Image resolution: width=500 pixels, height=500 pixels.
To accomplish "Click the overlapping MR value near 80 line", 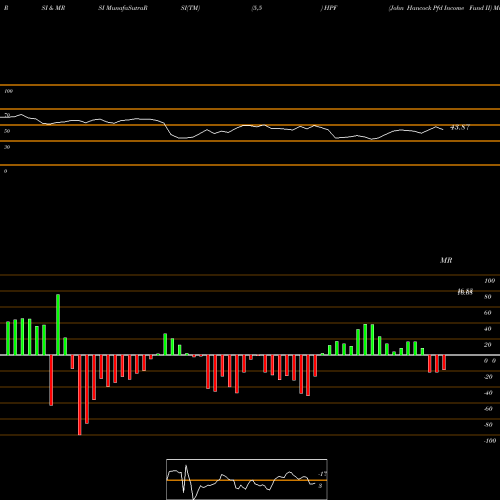I will pyautogui.click(x=465, y=292).
